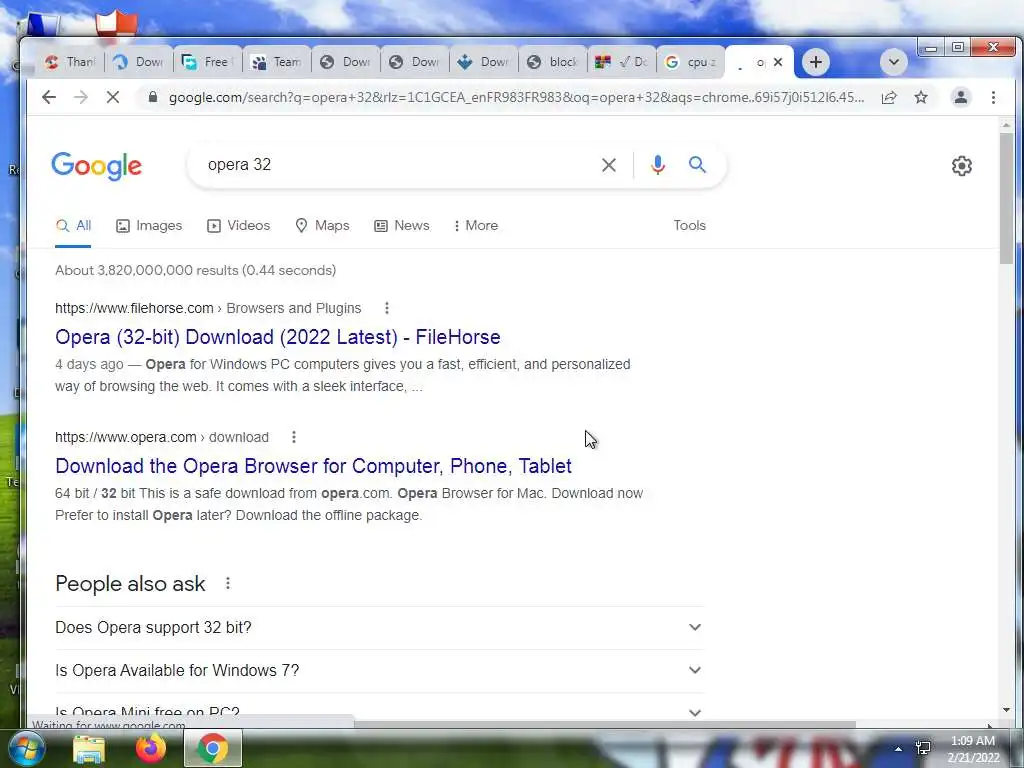The width and height of the screenshot is (1024, 768).
Task: Click in the Google search input field
Action: coord(398,165)
